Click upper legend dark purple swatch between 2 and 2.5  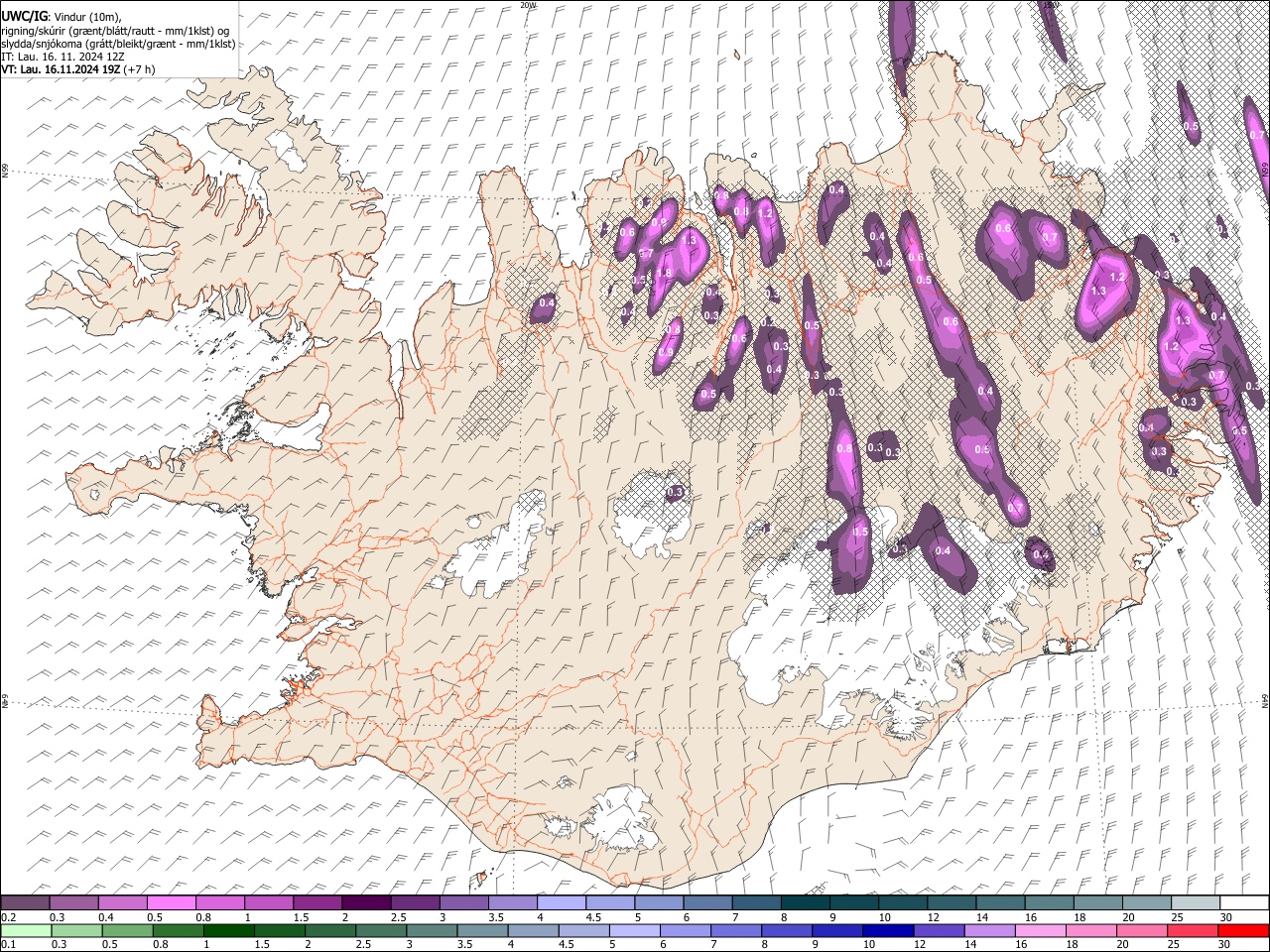[x=366, y=902]
